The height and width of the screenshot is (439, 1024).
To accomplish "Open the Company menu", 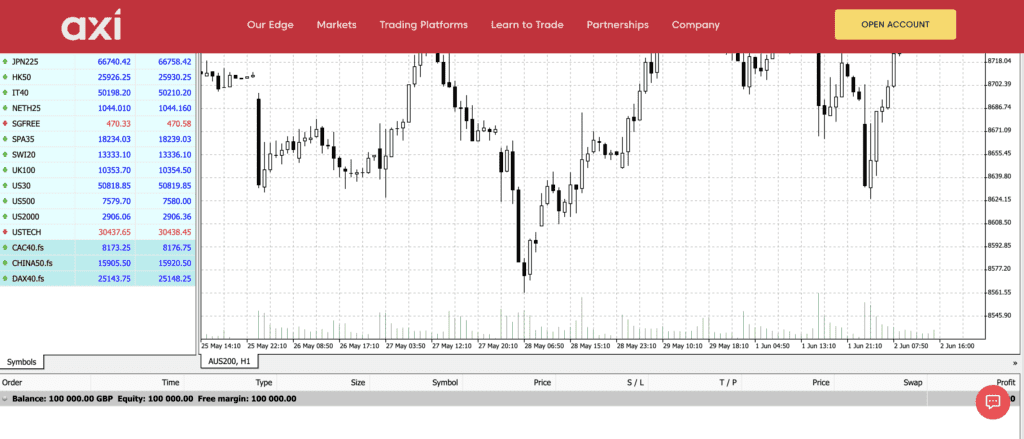I will (696, 25).
